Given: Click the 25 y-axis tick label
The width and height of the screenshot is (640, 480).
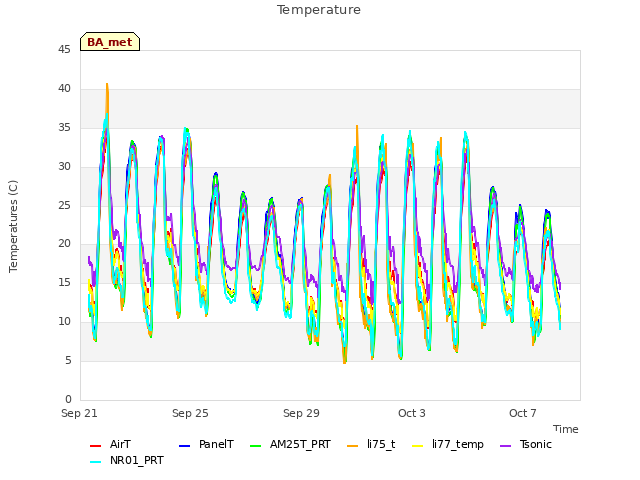Looking at the screenshot, I should (x=64, y=205).
